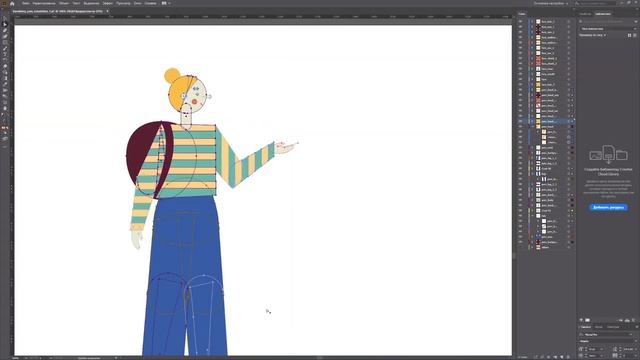Open the Объект menu
Image resolution: width=640 pixels, height=360 pixels.
[64, 3]
